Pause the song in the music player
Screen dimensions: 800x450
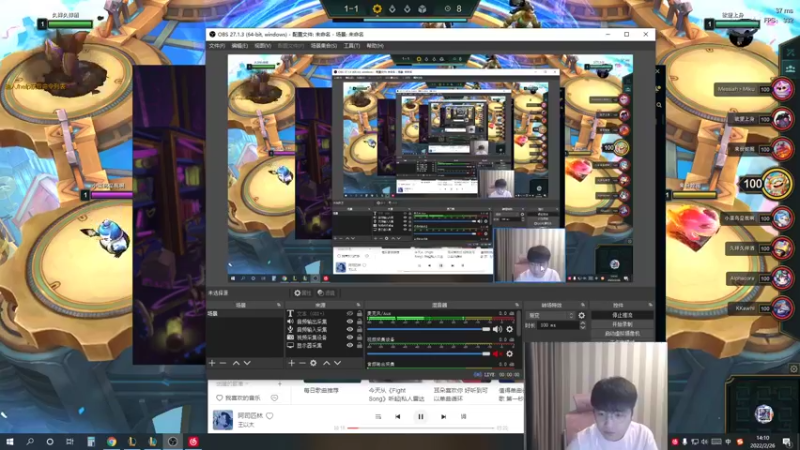(x=420, y=417)
